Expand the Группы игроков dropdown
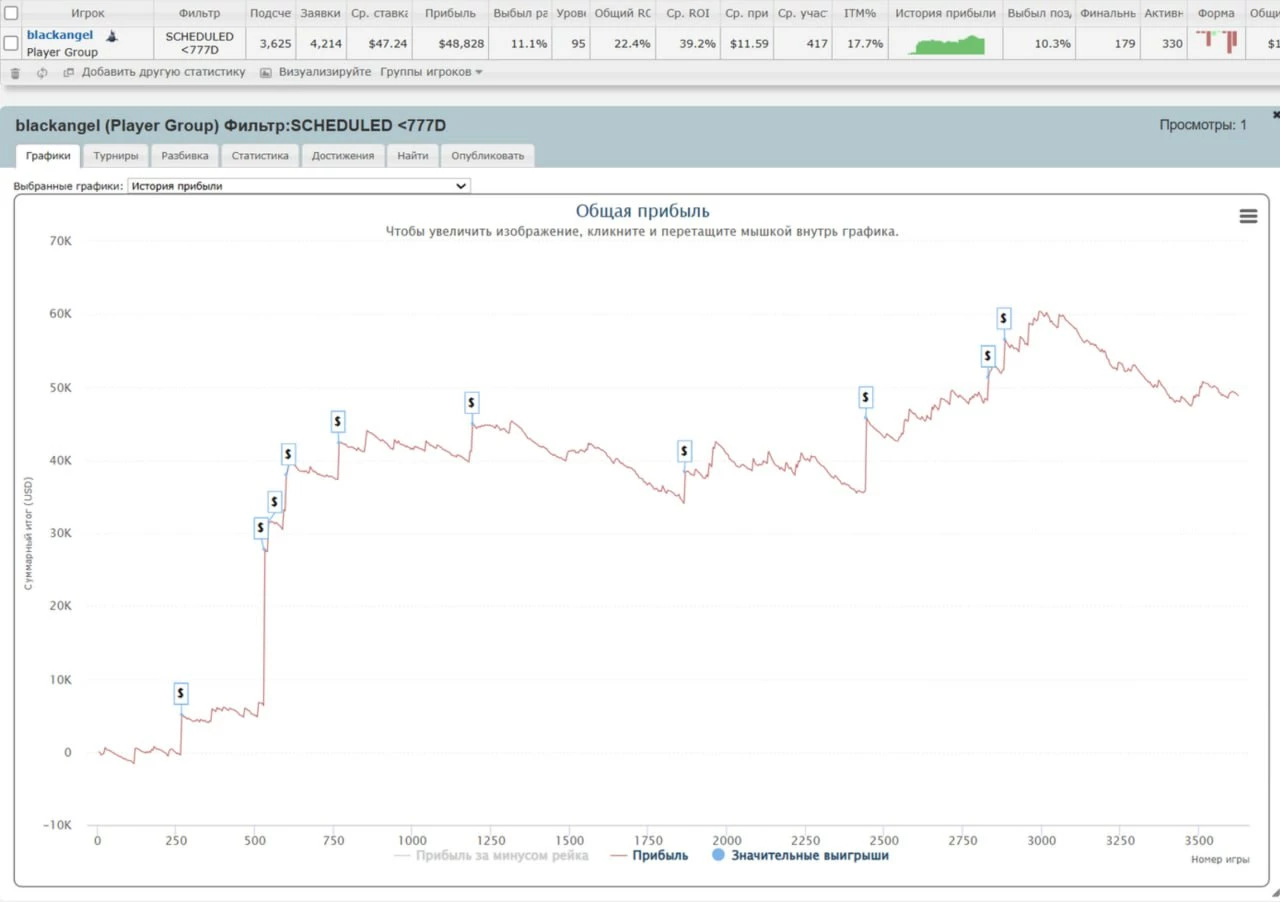 coord(431,72)
